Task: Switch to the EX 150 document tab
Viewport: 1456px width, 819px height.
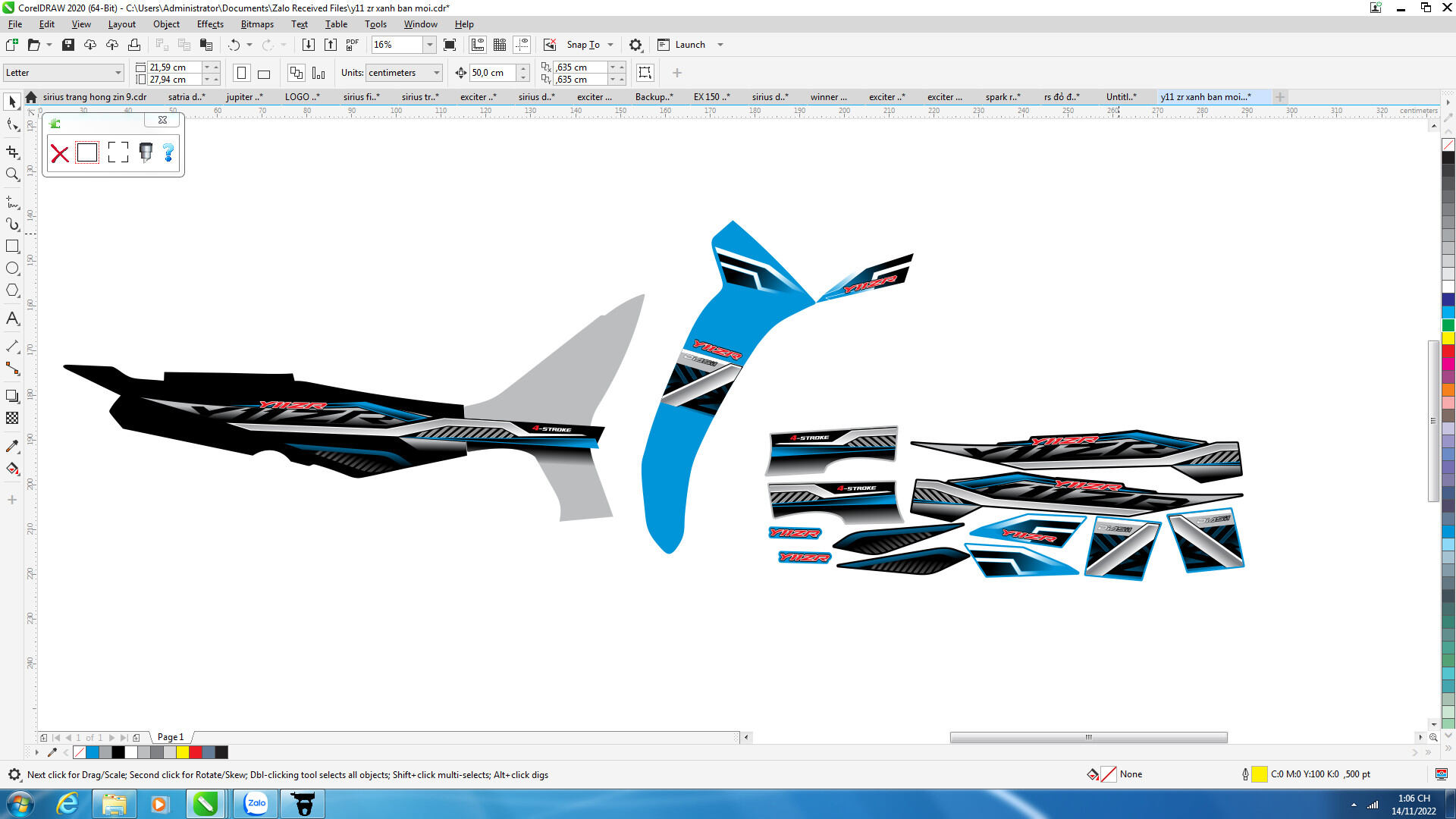Action: point(711,97)
